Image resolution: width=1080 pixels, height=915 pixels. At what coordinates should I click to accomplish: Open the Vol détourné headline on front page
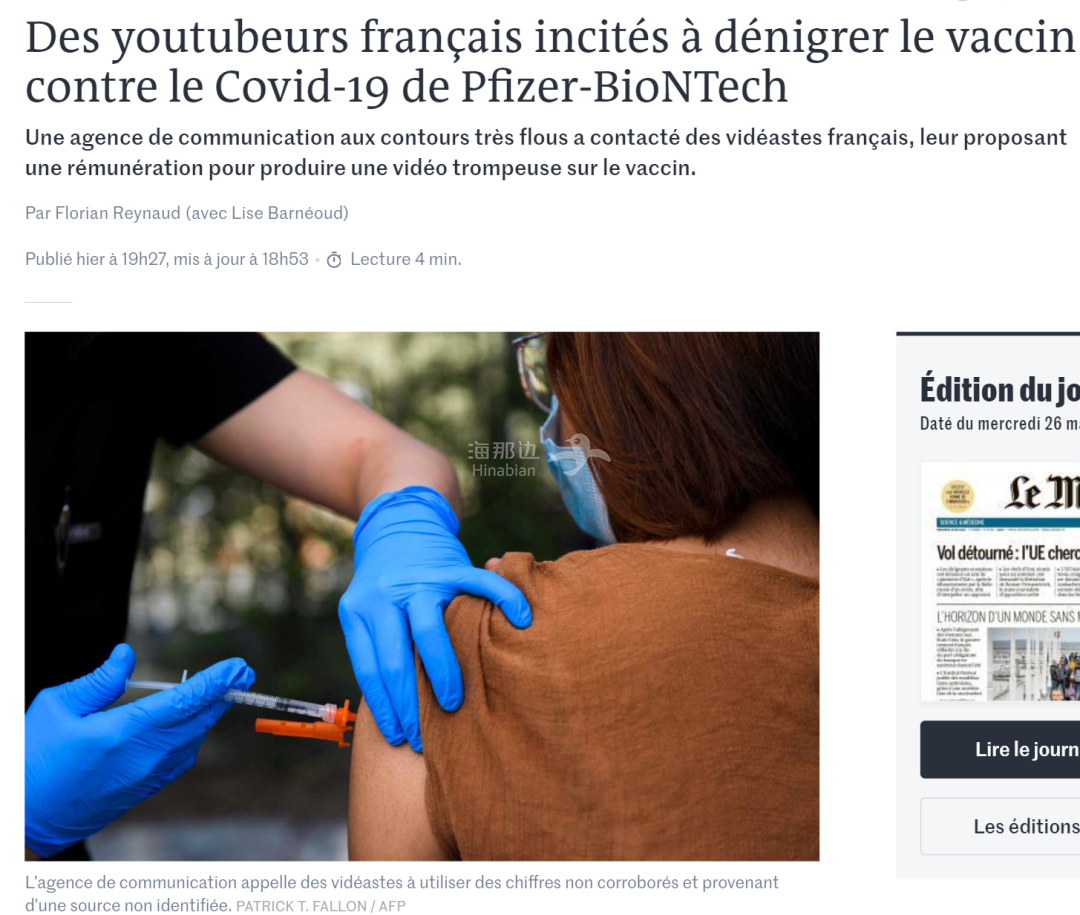[x=1008, y=553]
